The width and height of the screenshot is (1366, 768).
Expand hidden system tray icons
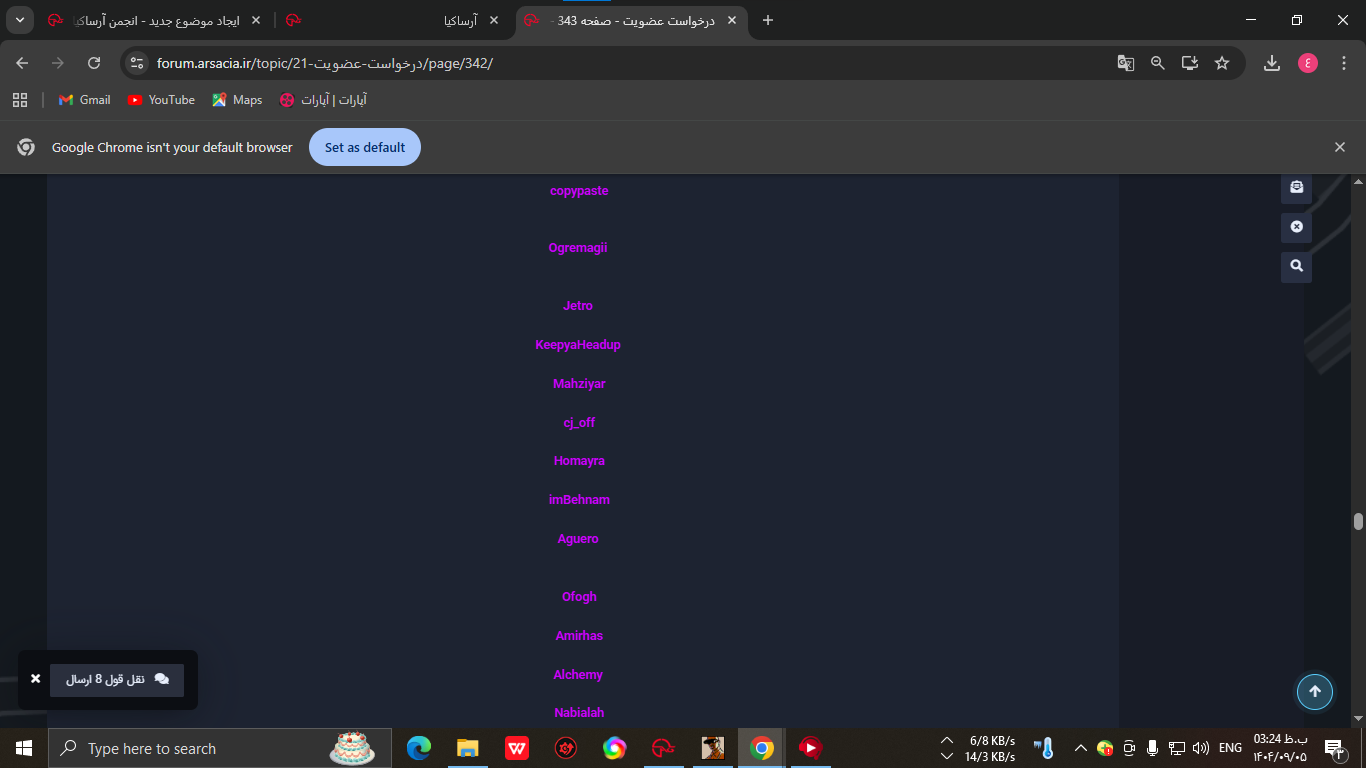pyautogui.click(x=1080, y=747)
